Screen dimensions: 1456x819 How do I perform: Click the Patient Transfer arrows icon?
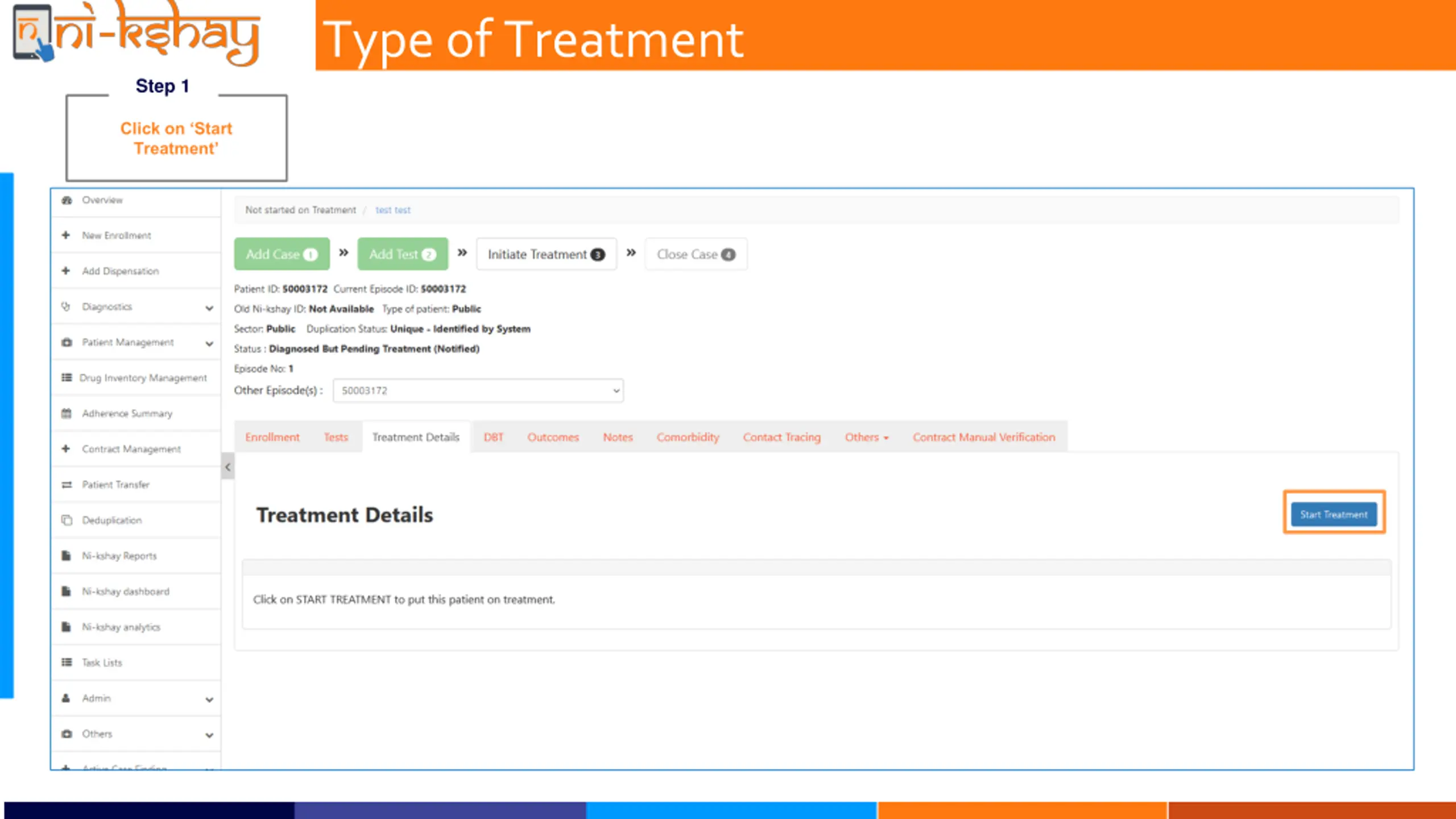point(67,485)
